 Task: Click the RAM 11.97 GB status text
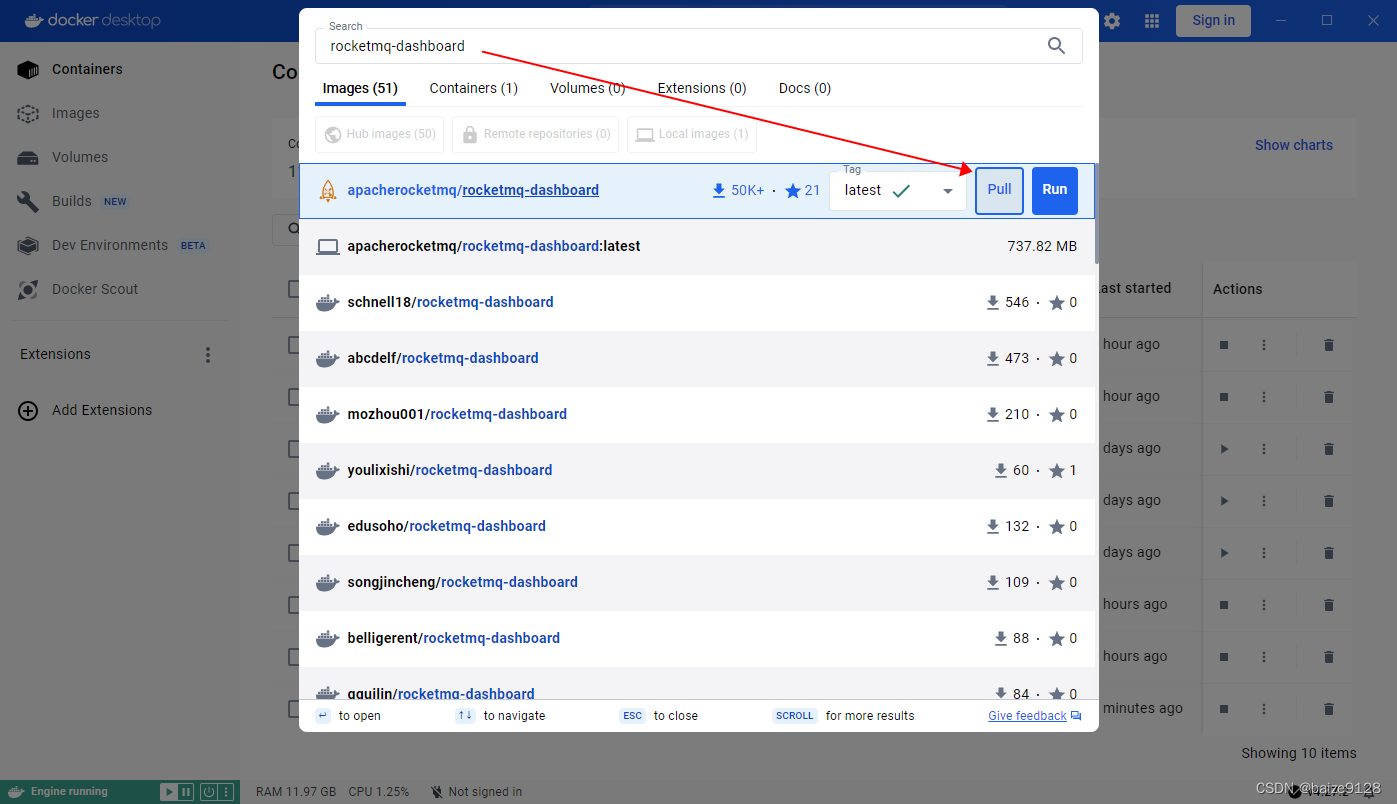click(296, 792)
